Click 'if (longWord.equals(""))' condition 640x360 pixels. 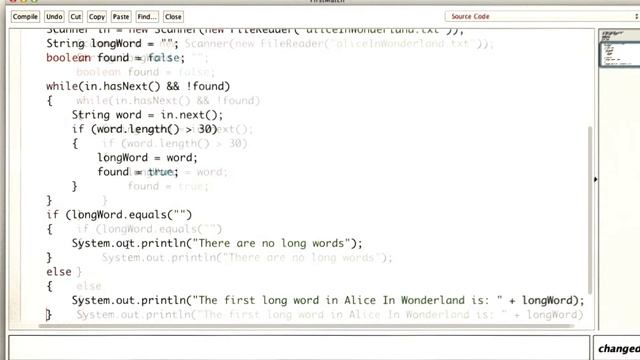[119, 215]
